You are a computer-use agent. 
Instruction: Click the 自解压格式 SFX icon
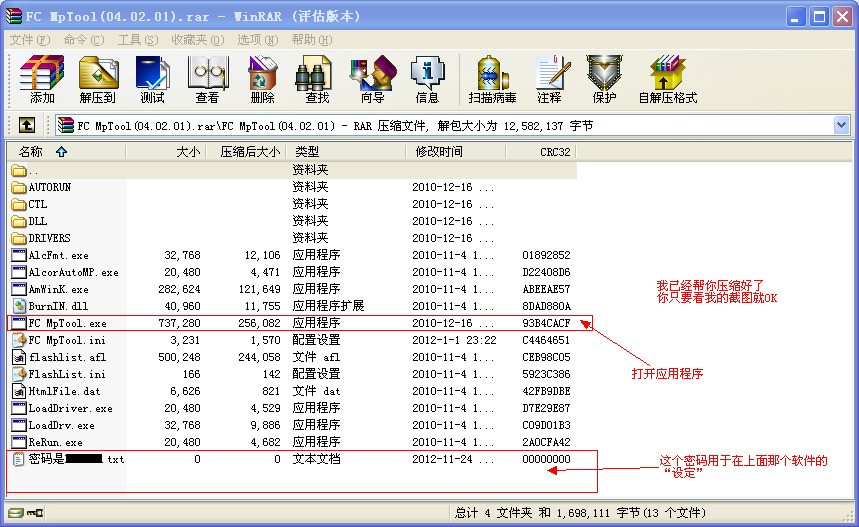(x=668, y=79)
